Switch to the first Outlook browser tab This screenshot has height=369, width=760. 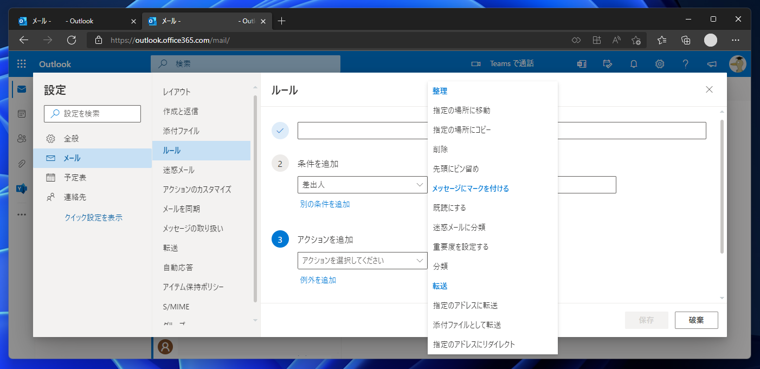click(x=78, y=21)
